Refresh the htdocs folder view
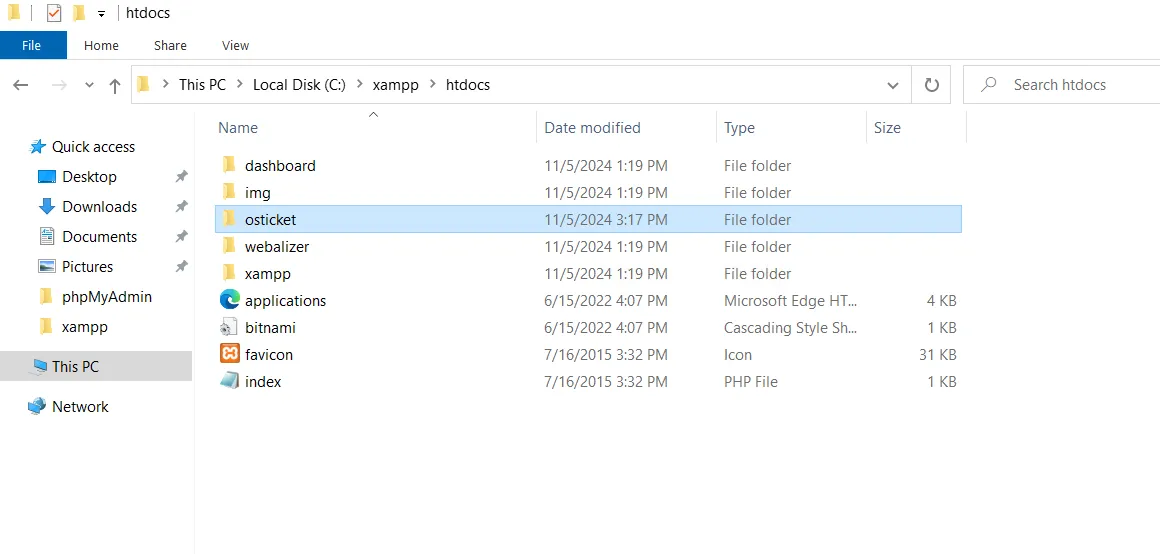 [x=931, y=85]
